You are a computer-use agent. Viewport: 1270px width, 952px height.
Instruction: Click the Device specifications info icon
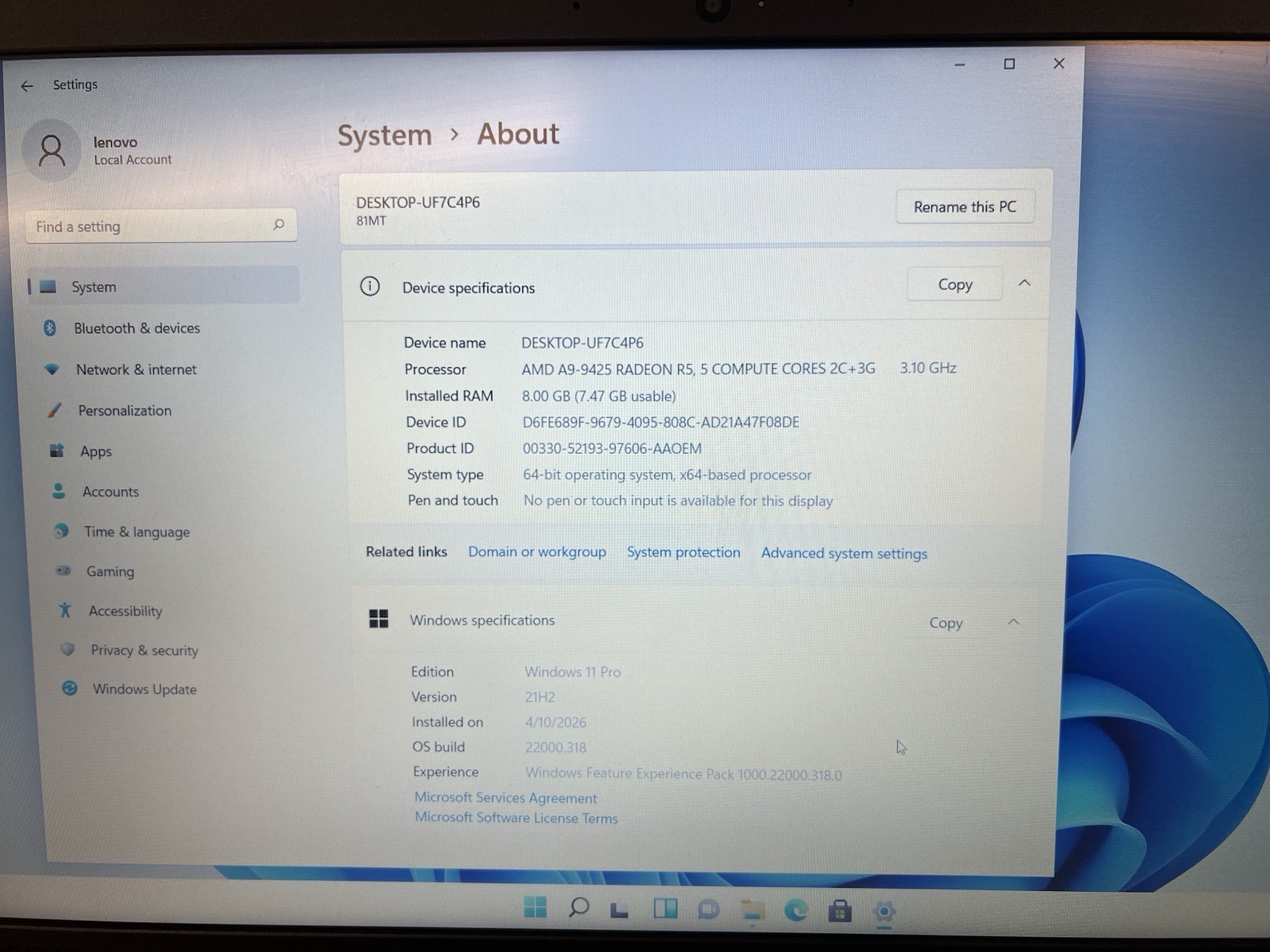tap(370, 286)
